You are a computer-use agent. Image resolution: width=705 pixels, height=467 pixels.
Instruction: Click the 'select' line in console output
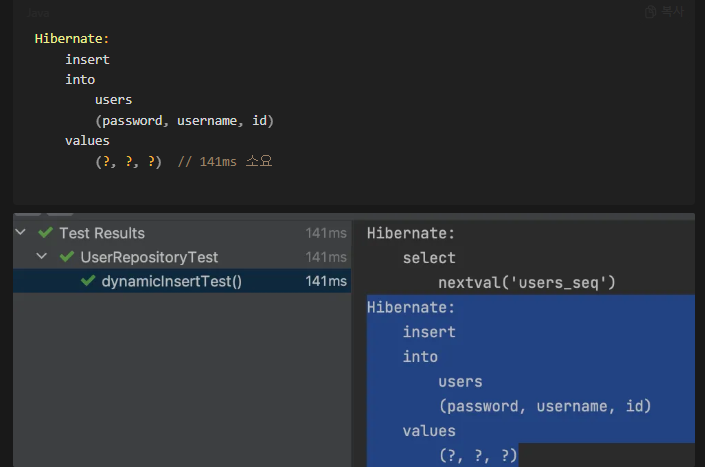pyautogui.click(x=429, y=258)
